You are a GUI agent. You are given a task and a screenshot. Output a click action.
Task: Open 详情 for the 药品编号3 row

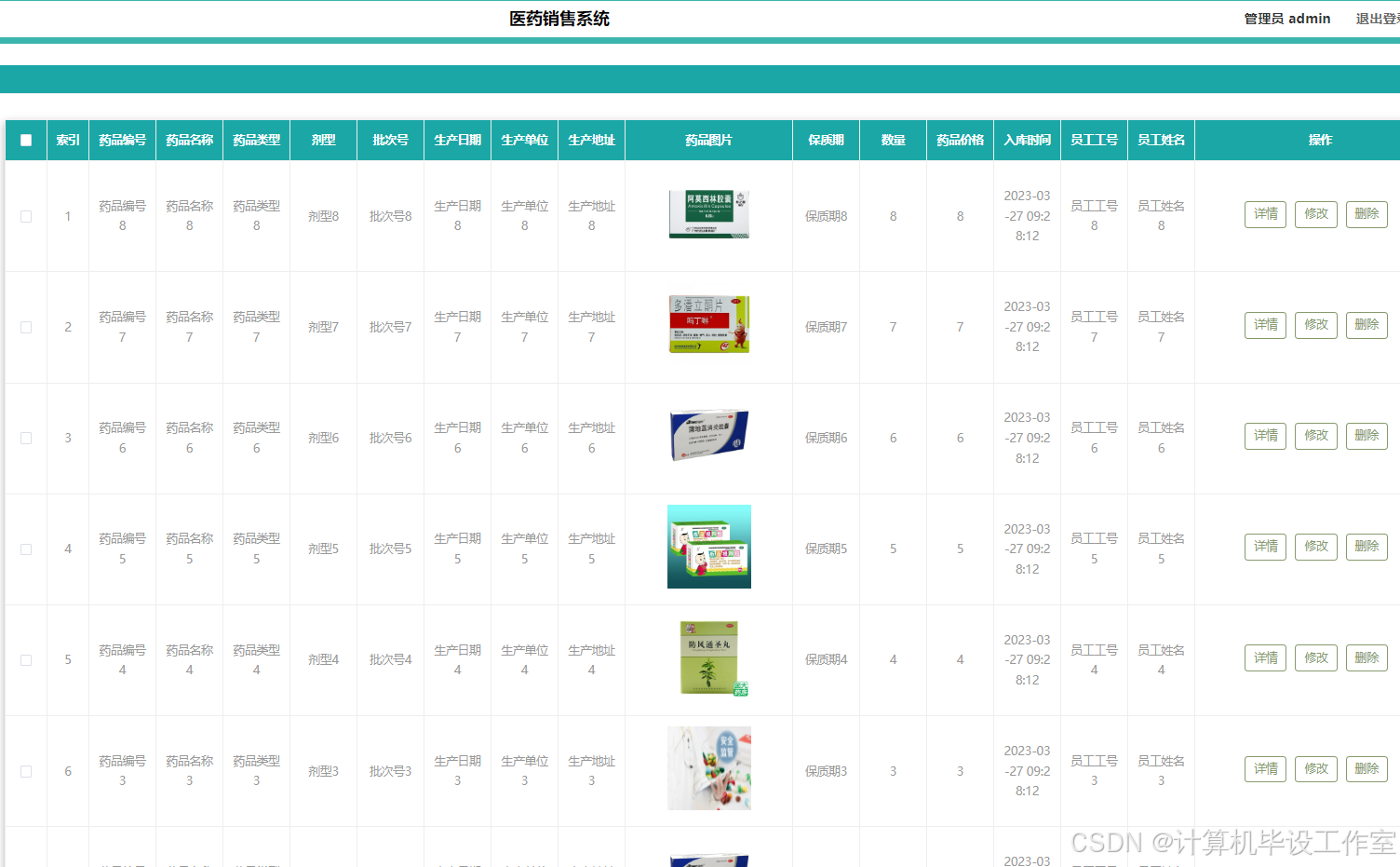[x=1265, y=769]
